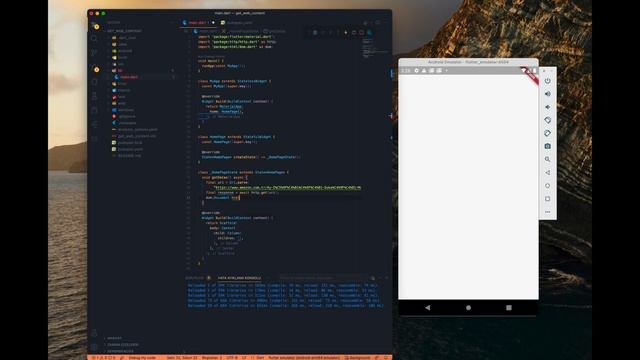
Task: Click Step Into in debug toolbar
Action: pos(330,32)
